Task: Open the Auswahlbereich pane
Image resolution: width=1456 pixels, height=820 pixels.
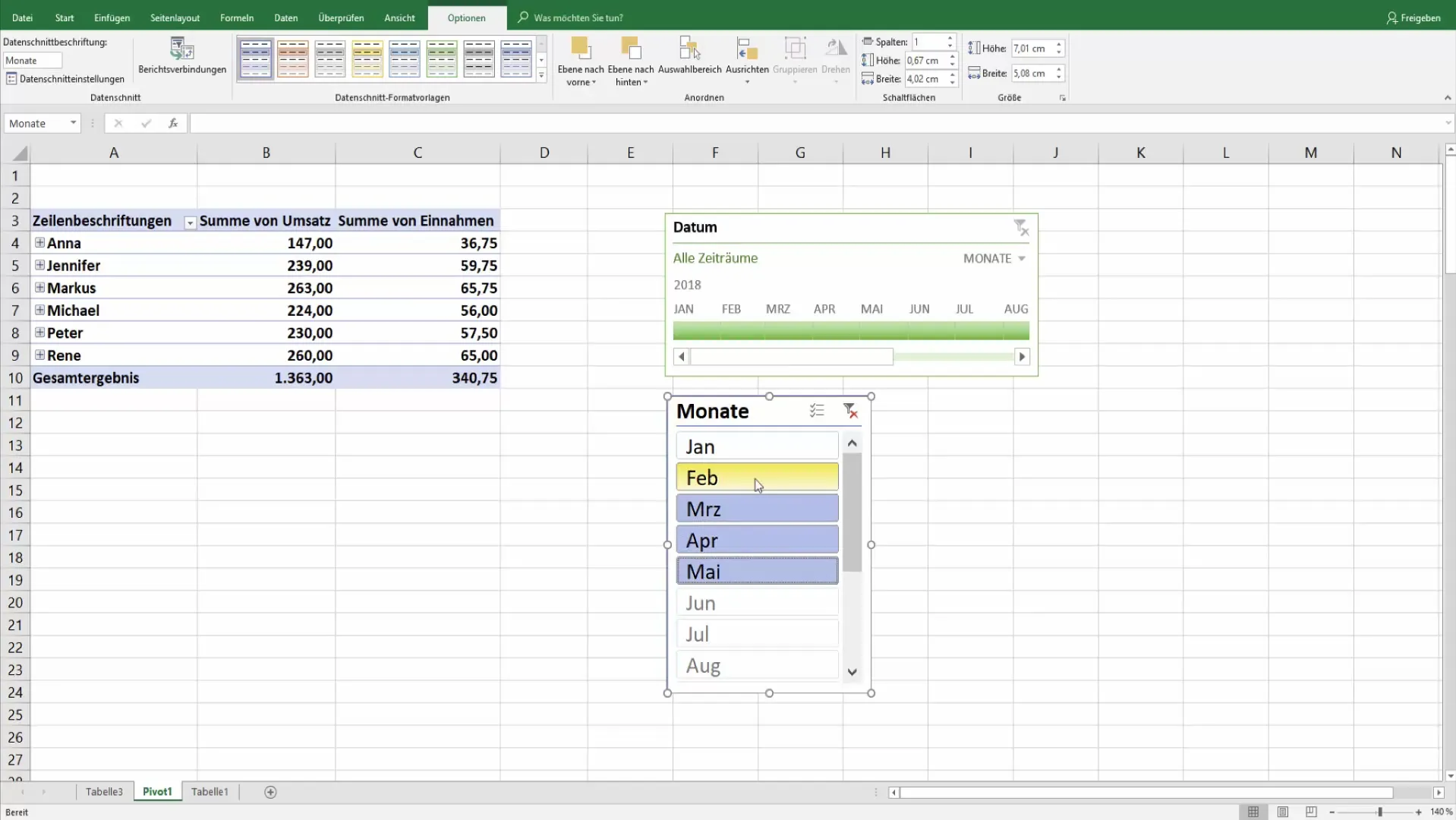Action: (x=689, y=57)
